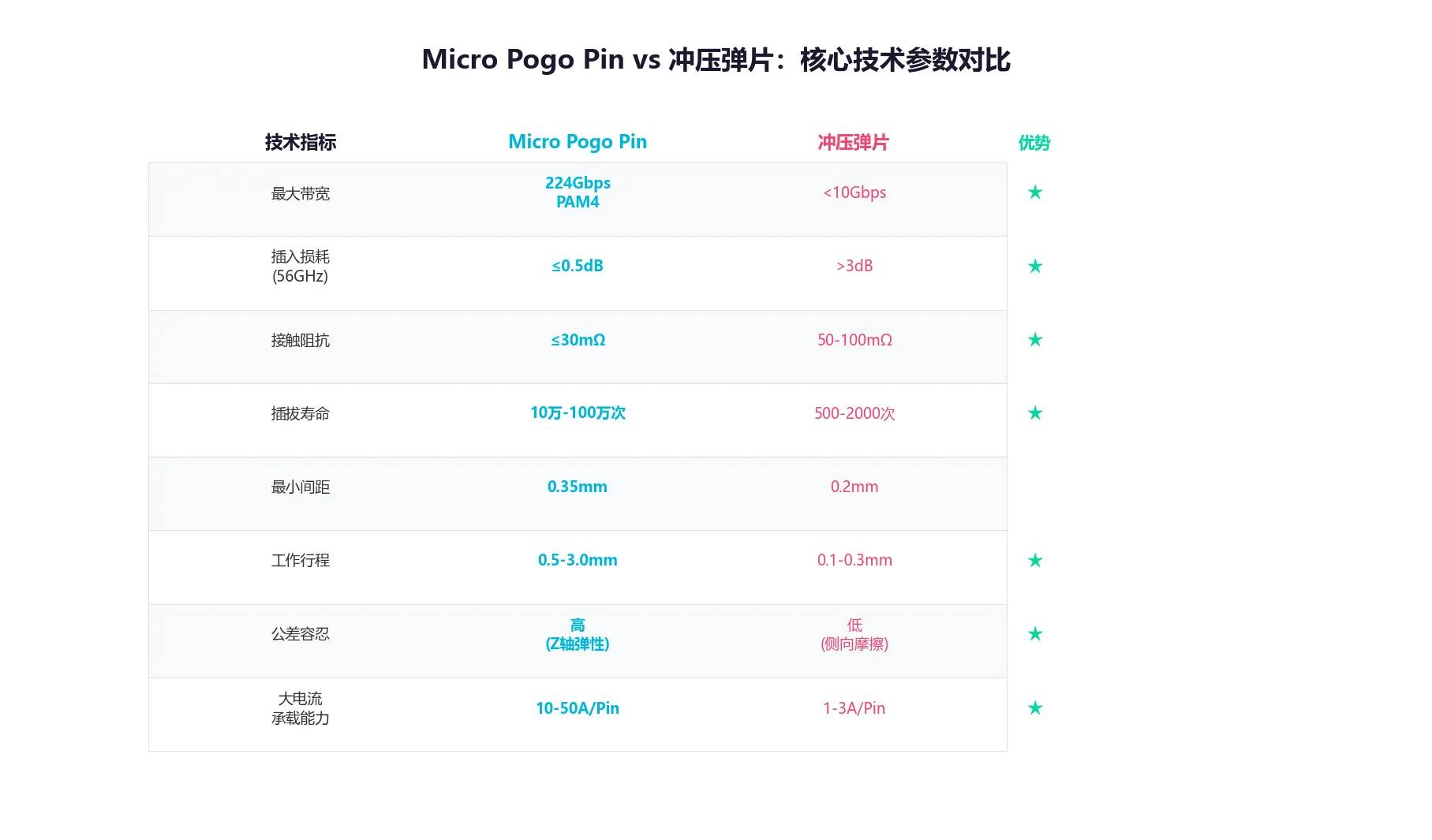Select the 1-3A/Pin value
Image resolution: width=1432 pixels, height=840 pixels.
[854, 708]
